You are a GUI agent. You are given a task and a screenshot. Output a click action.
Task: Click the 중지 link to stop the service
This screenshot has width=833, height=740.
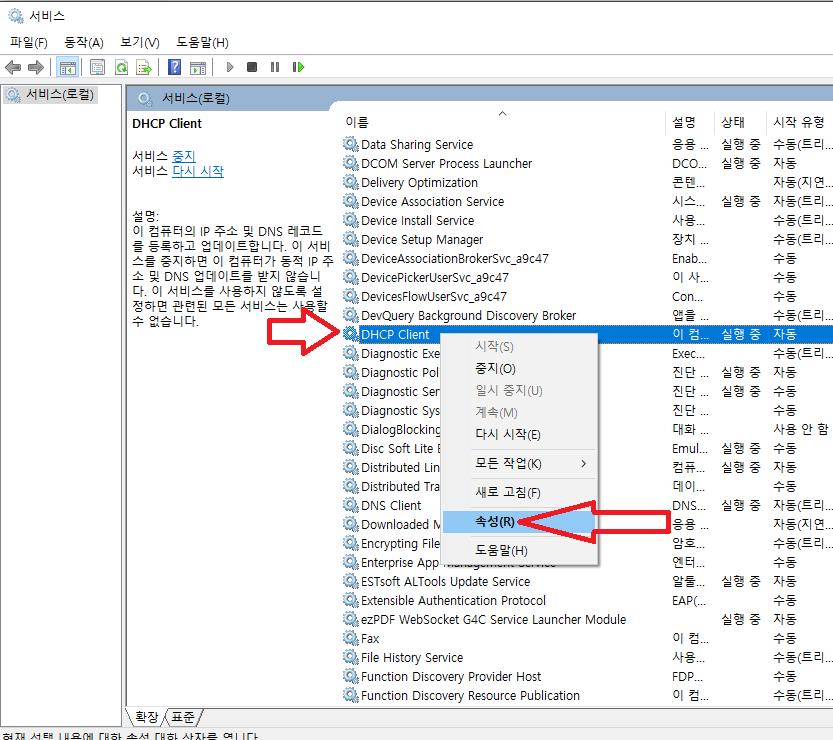(x=184, y=156)
